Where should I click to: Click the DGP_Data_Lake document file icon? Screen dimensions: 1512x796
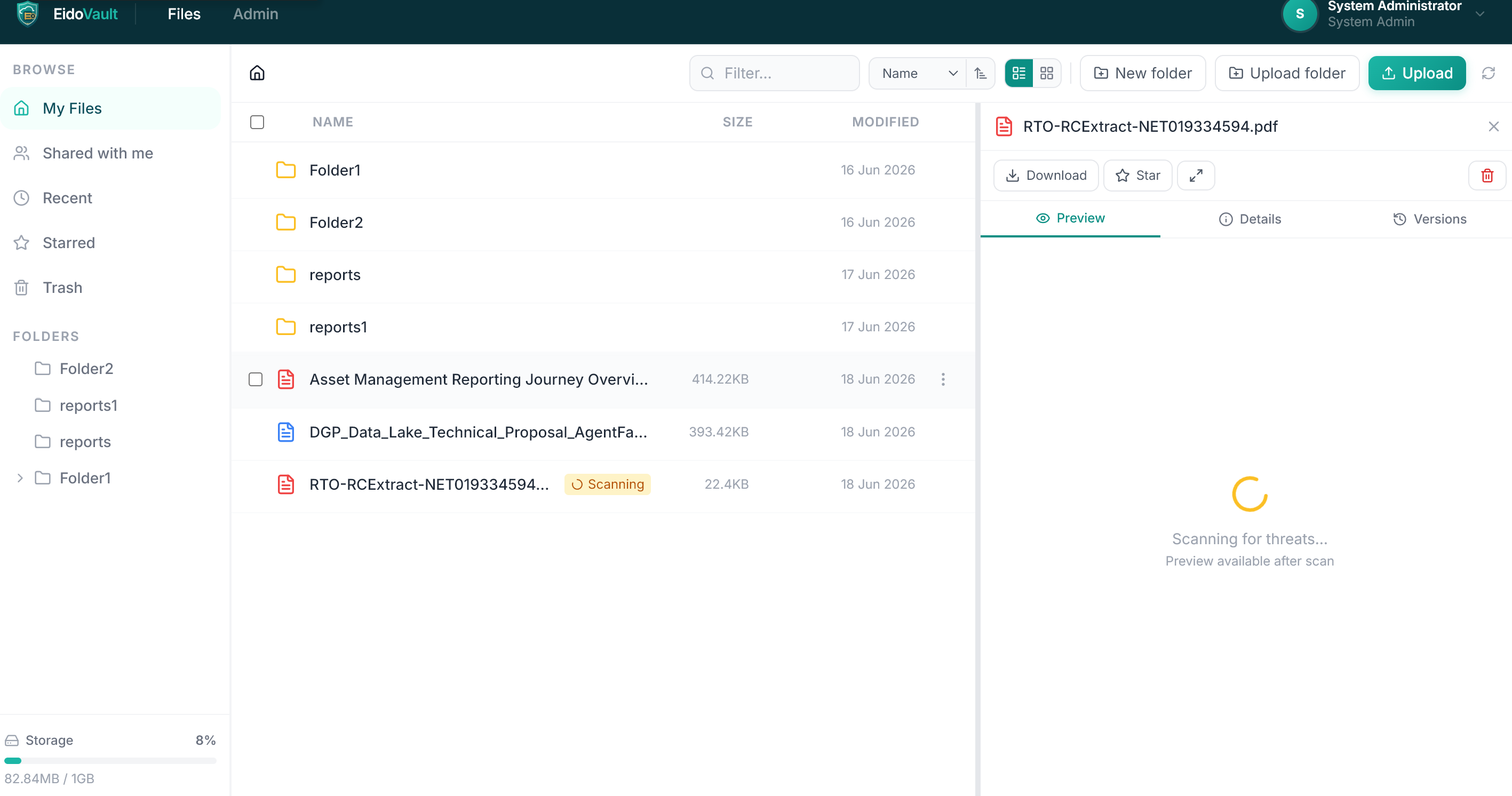(286, 432)
